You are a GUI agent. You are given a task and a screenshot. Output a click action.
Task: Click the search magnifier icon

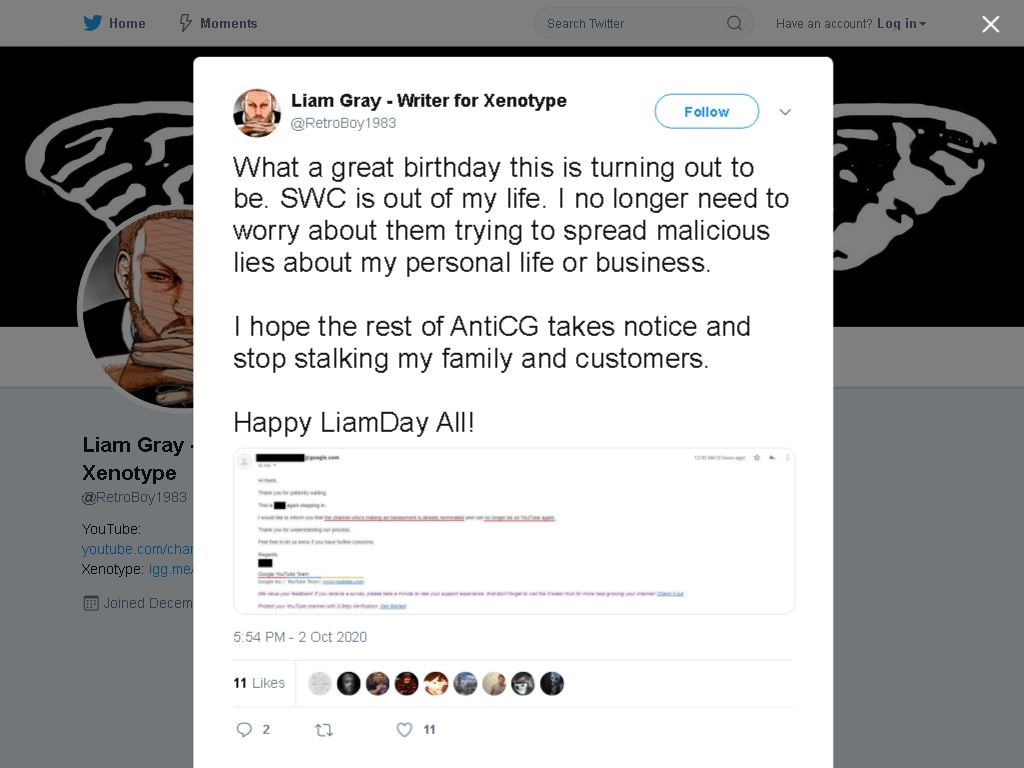[734, 24]
